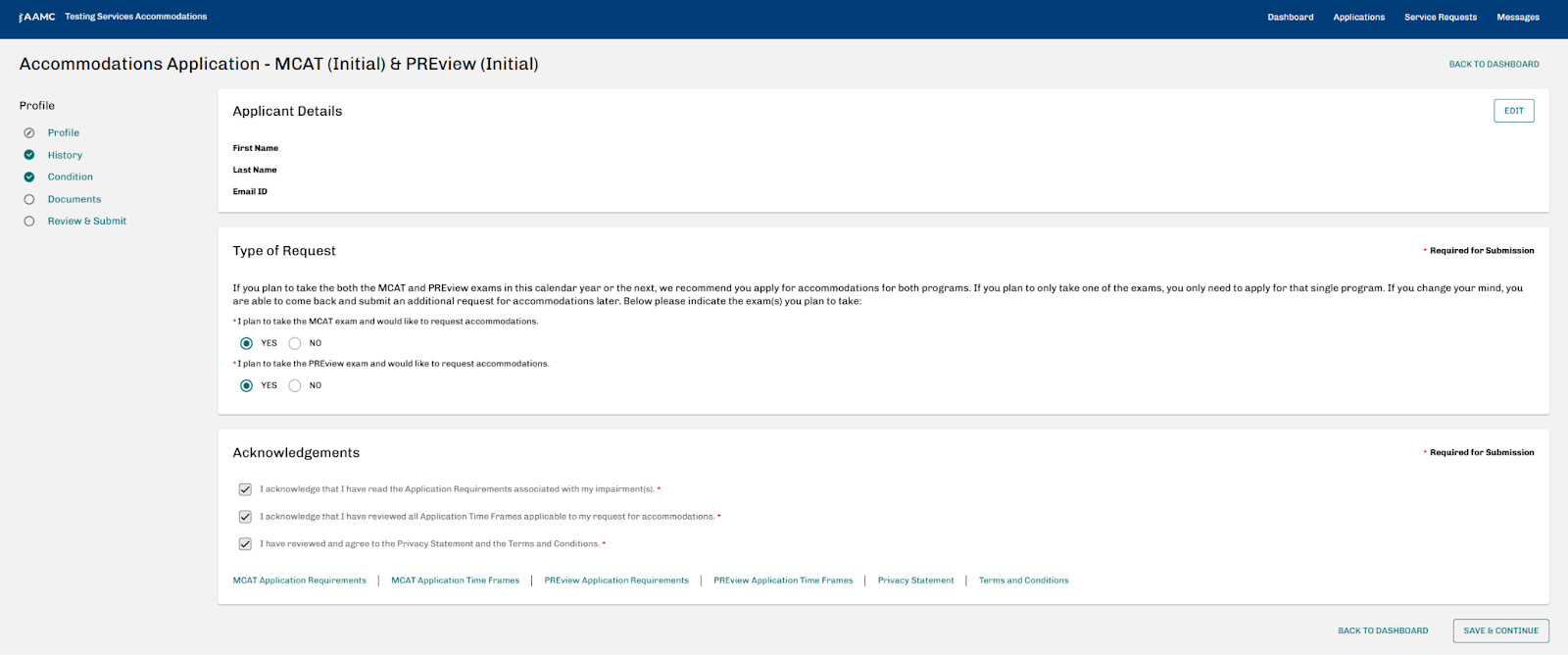Image resolution: width=1568 pixels, height=655 pixels.
Task: Click the Email ID label
Action: [x=250, y=192]
